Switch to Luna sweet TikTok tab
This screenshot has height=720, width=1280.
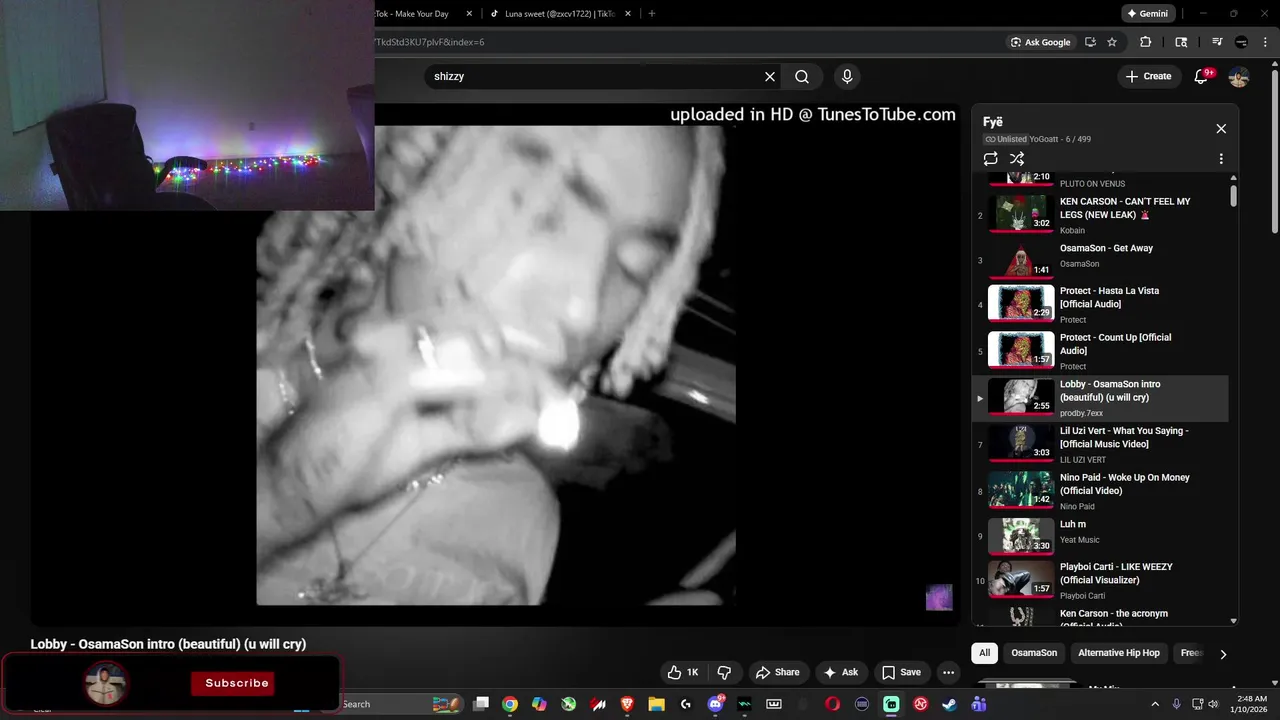point(558,13)
